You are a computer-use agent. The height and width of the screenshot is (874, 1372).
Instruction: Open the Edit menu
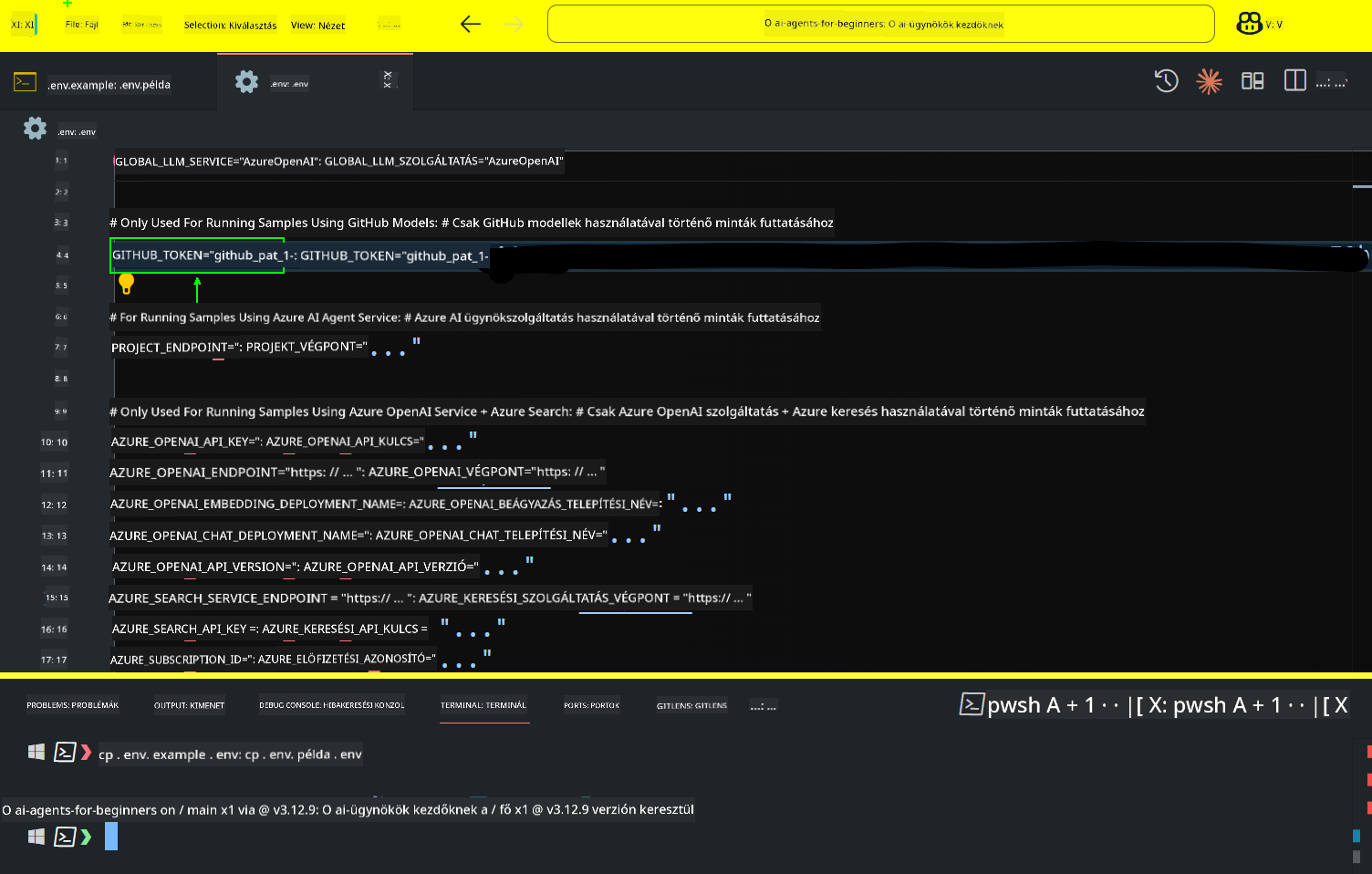coord(141,26)
